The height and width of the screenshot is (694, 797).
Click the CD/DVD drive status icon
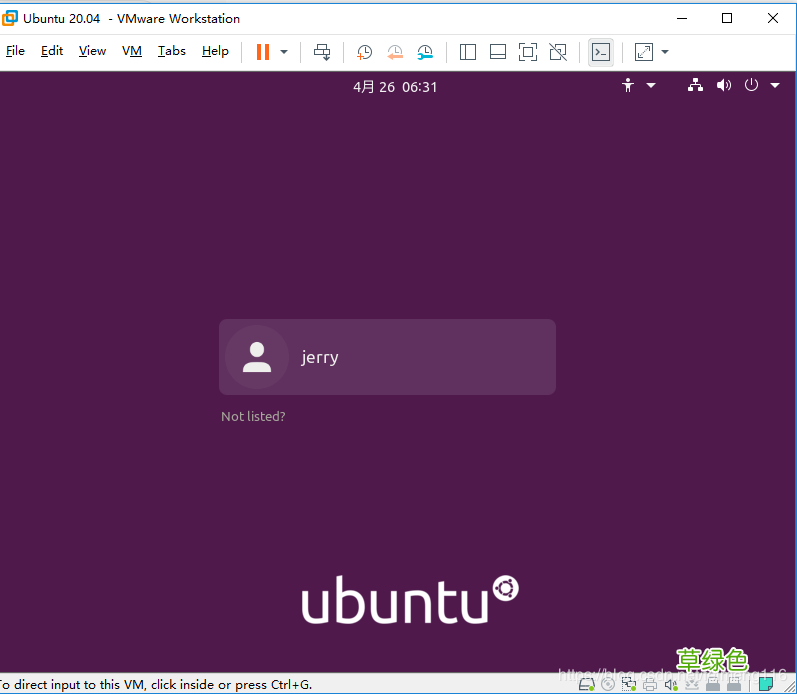(x=608, y=684)
